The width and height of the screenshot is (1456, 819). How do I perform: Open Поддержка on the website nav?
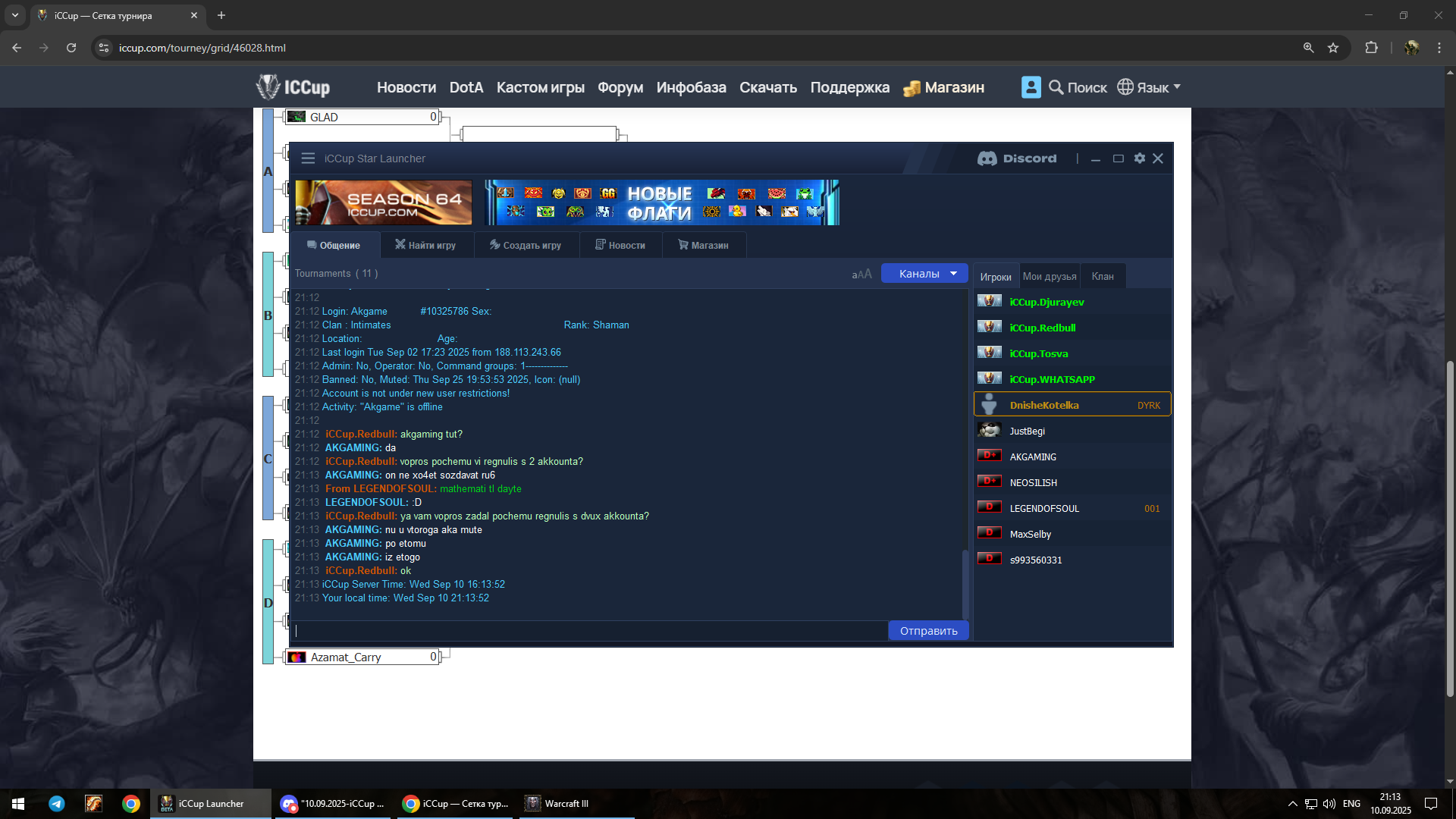click(849, 87)
